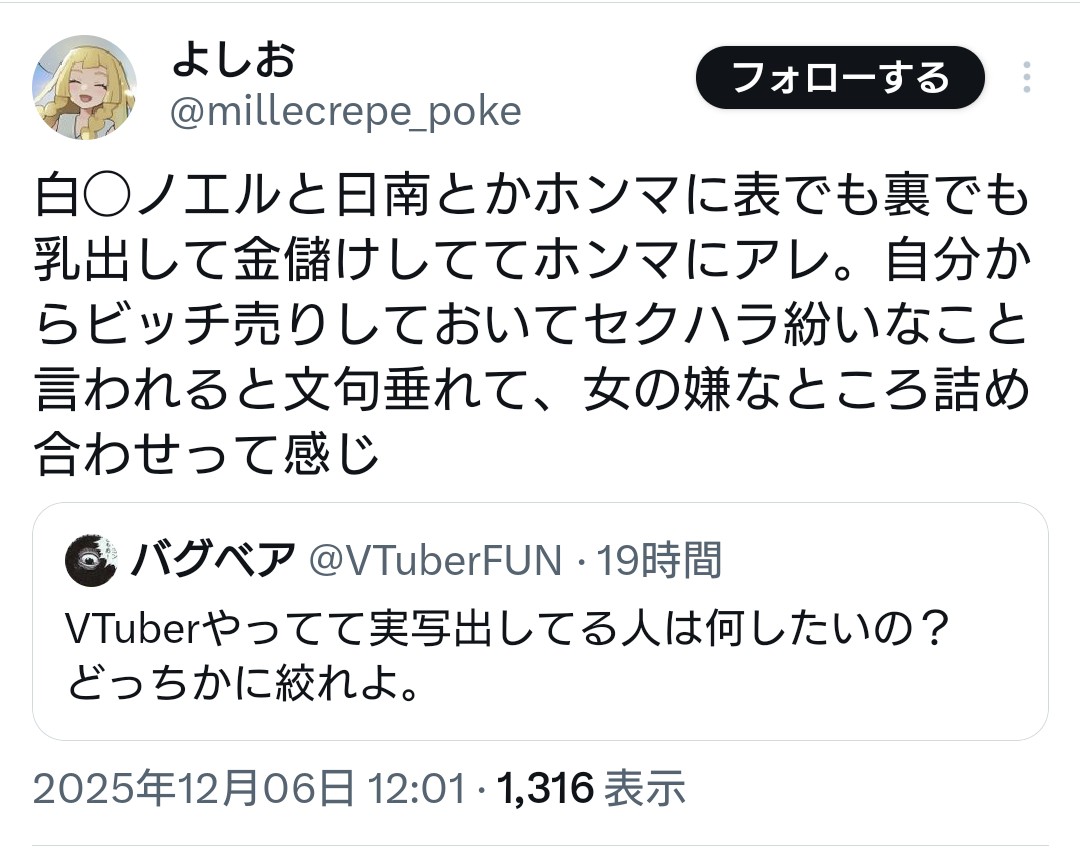Open the post date 2025年12月06日 12:01
1080x858 pixels.
pos(249,789)
